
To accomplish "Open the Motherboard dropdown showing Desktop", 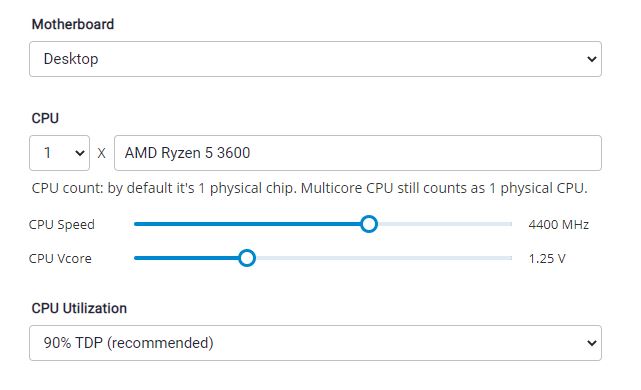I will tap(315, 59).
